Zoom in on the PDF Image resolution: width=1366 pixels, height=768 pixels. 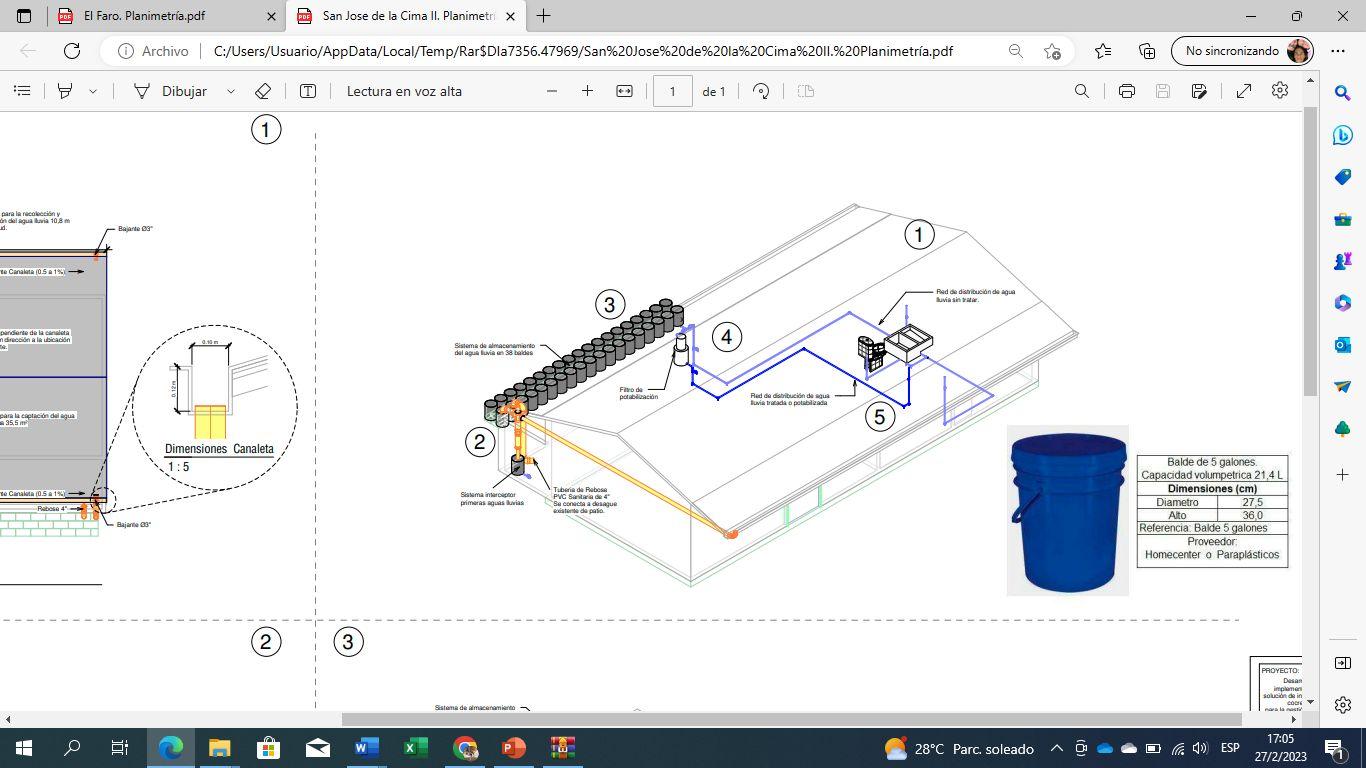tap(587, 91)
